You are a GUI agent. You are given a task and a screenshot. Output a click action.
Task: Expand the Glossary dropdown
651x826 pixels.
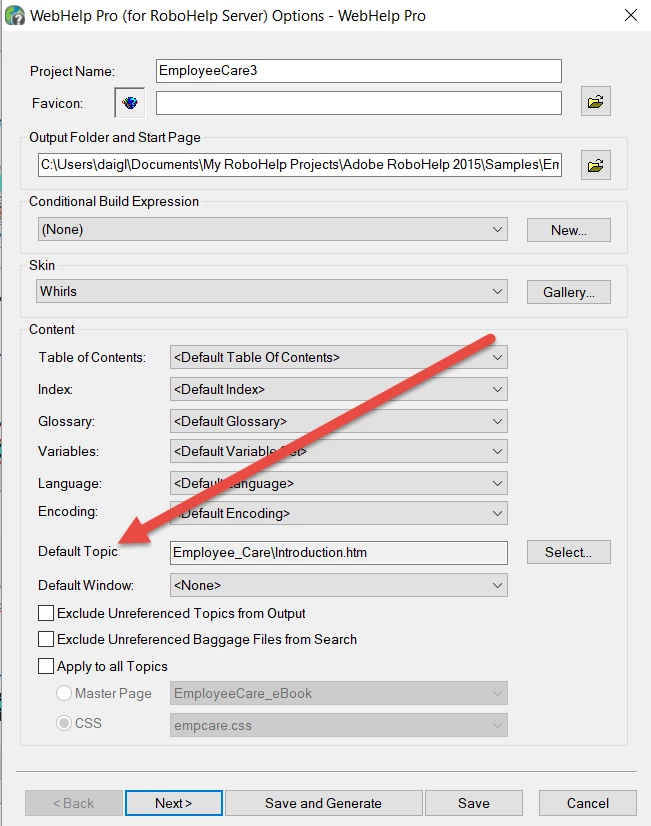pyautogui.click(x=339, y=421)
